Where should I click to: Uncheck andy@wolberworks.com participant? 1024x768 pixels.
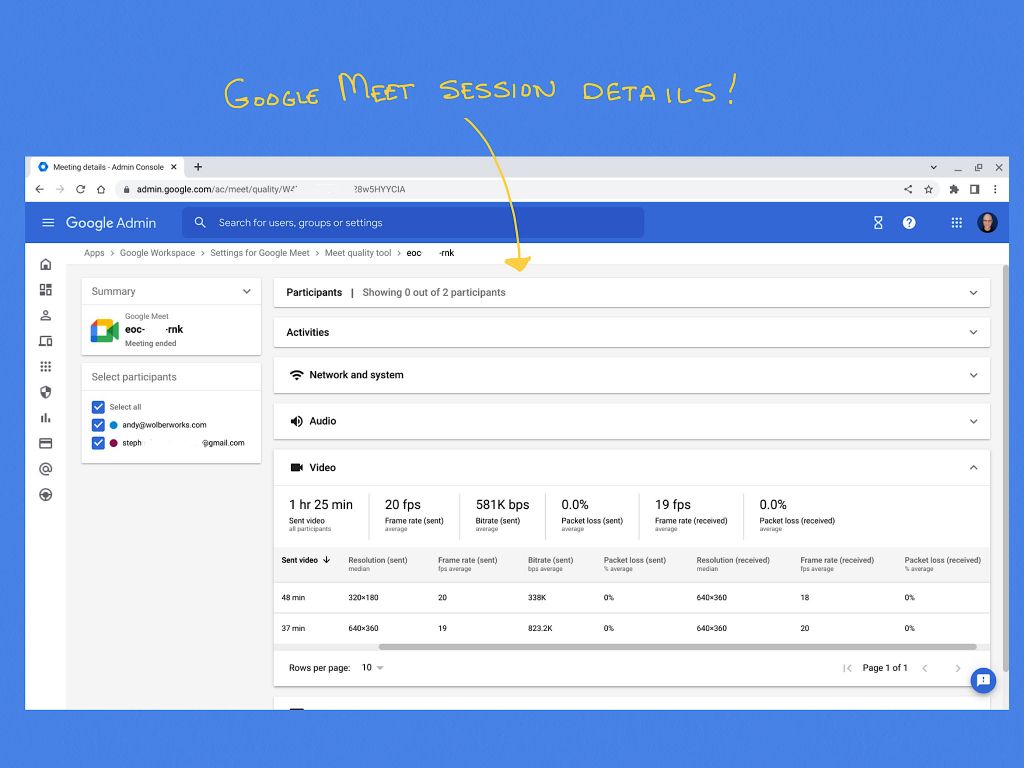point(97,425)
